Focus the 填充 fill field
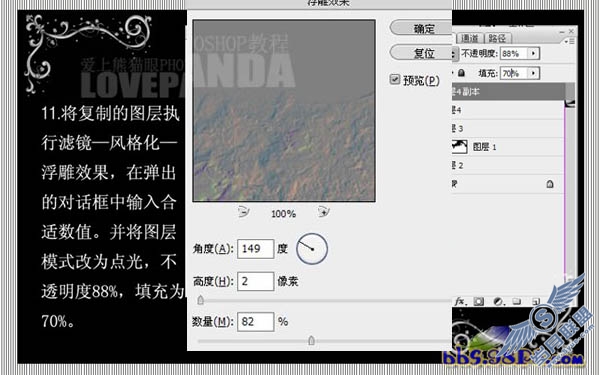600x375 pixels. coord(514,73)
